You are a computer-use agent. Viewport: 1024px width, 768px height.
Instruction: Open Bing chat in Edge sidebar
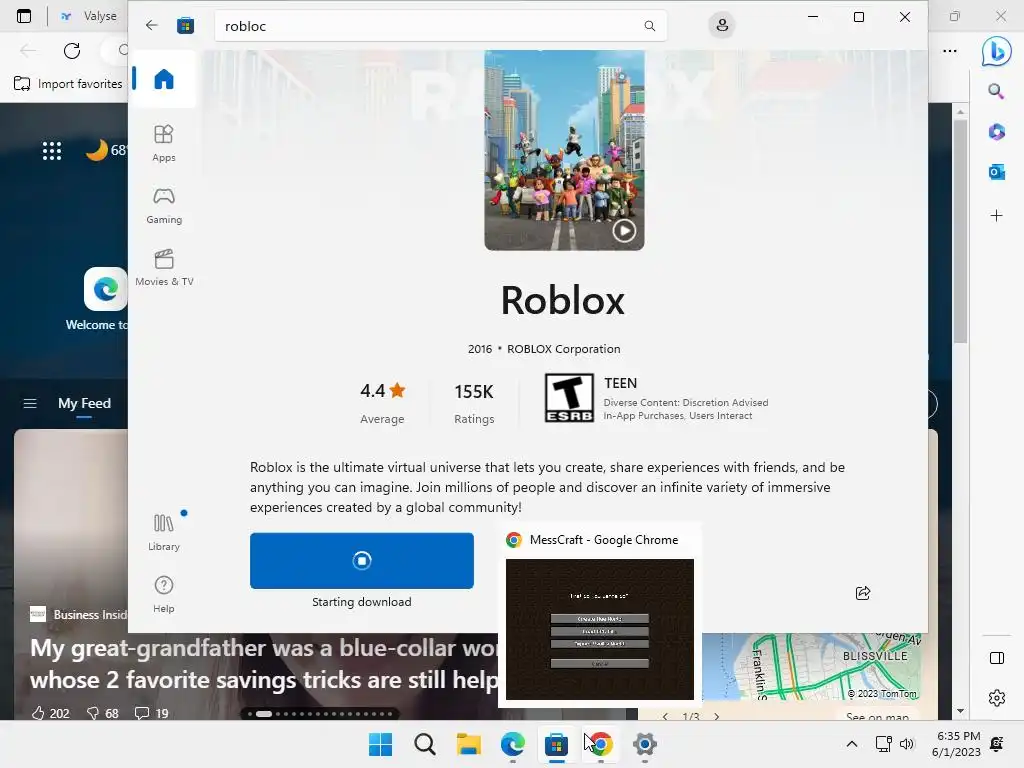(997, 51)
